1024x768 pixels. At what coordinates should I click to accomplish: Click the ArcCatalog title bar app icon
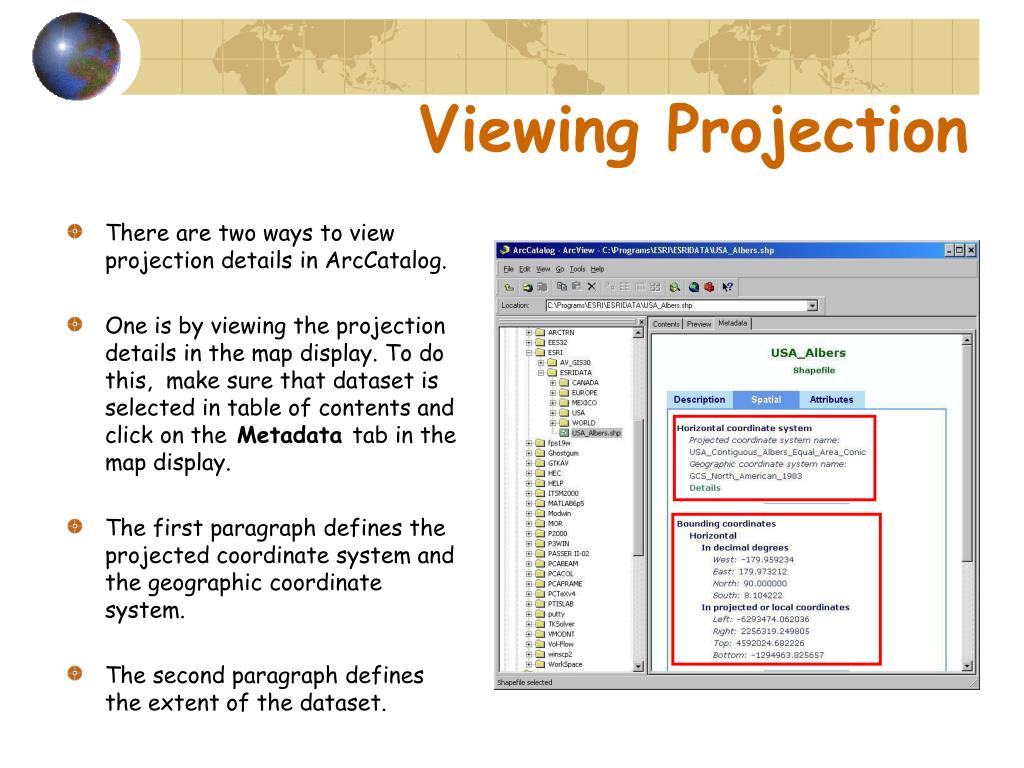[504, 250]
